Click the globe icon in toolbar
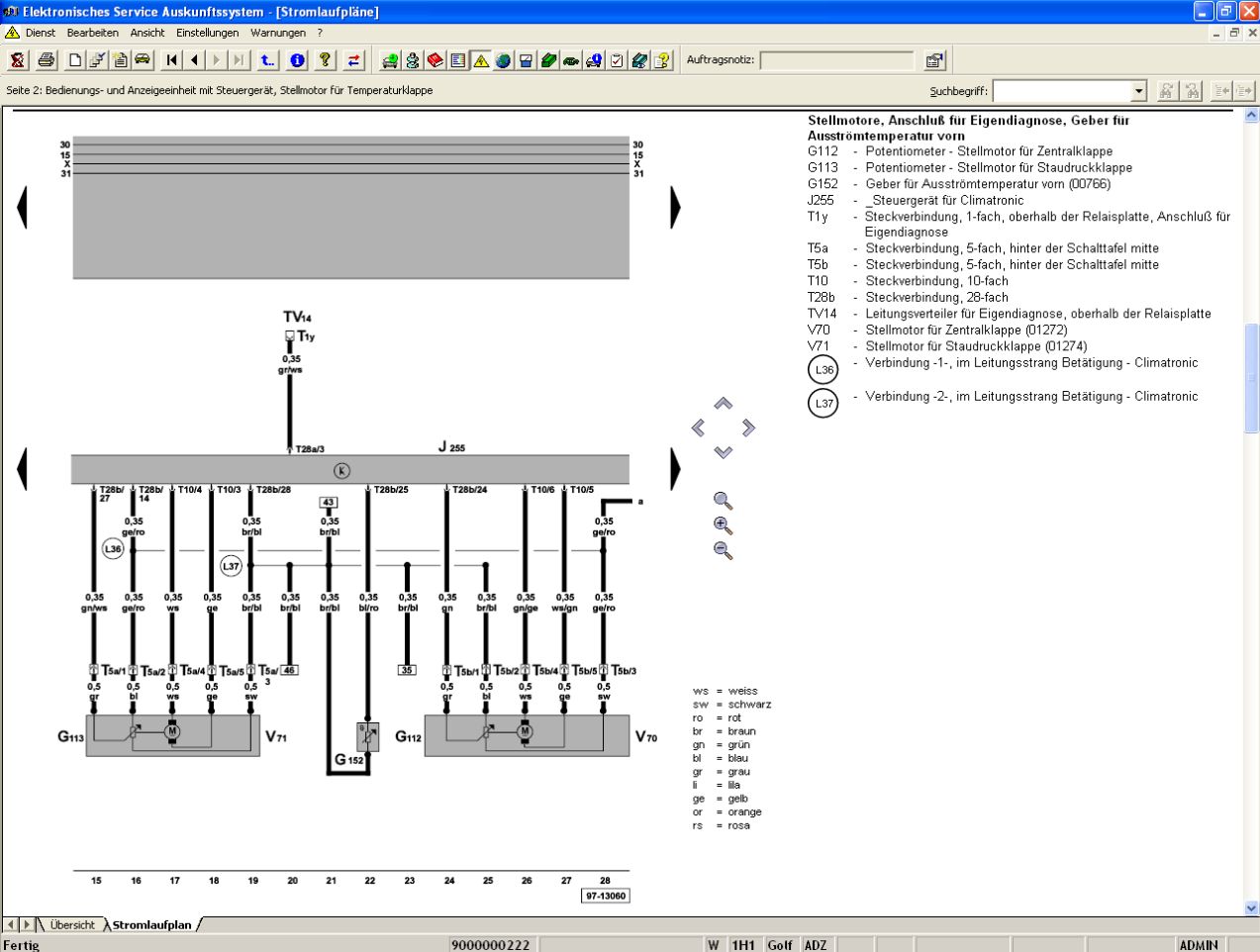The height and width of the screenshot is (952, 1260). point(503,60)
